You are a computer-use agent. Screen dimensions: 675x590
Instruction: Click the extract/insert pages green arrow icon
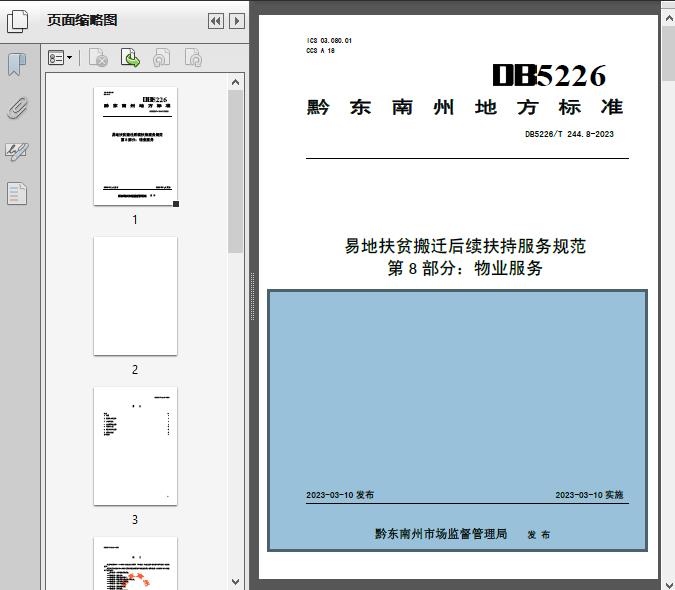[x=130, y=58]
